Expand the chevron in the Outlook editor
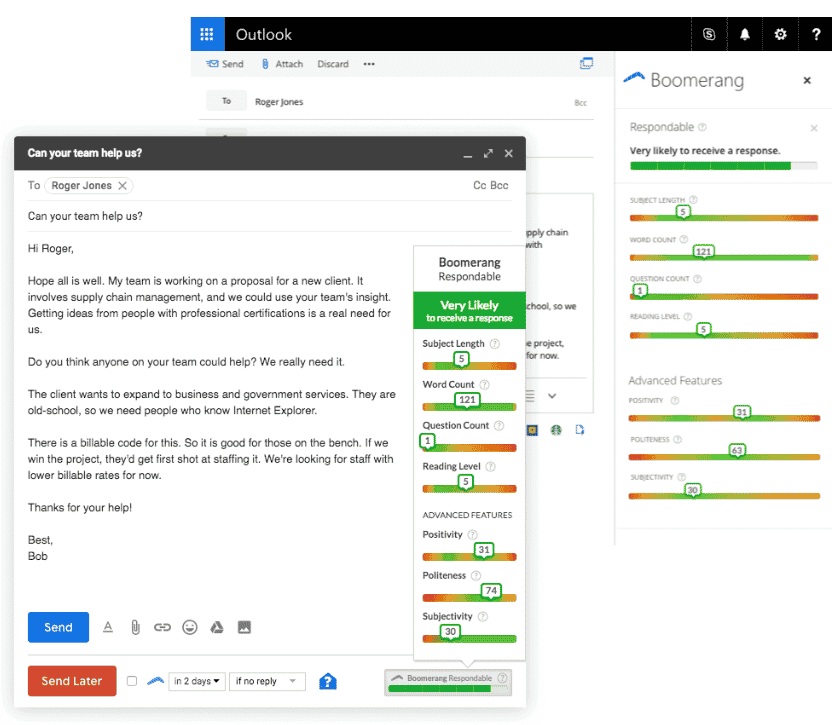Image resolution: width=837 pixels, height=725 pixels. point(552,396)
